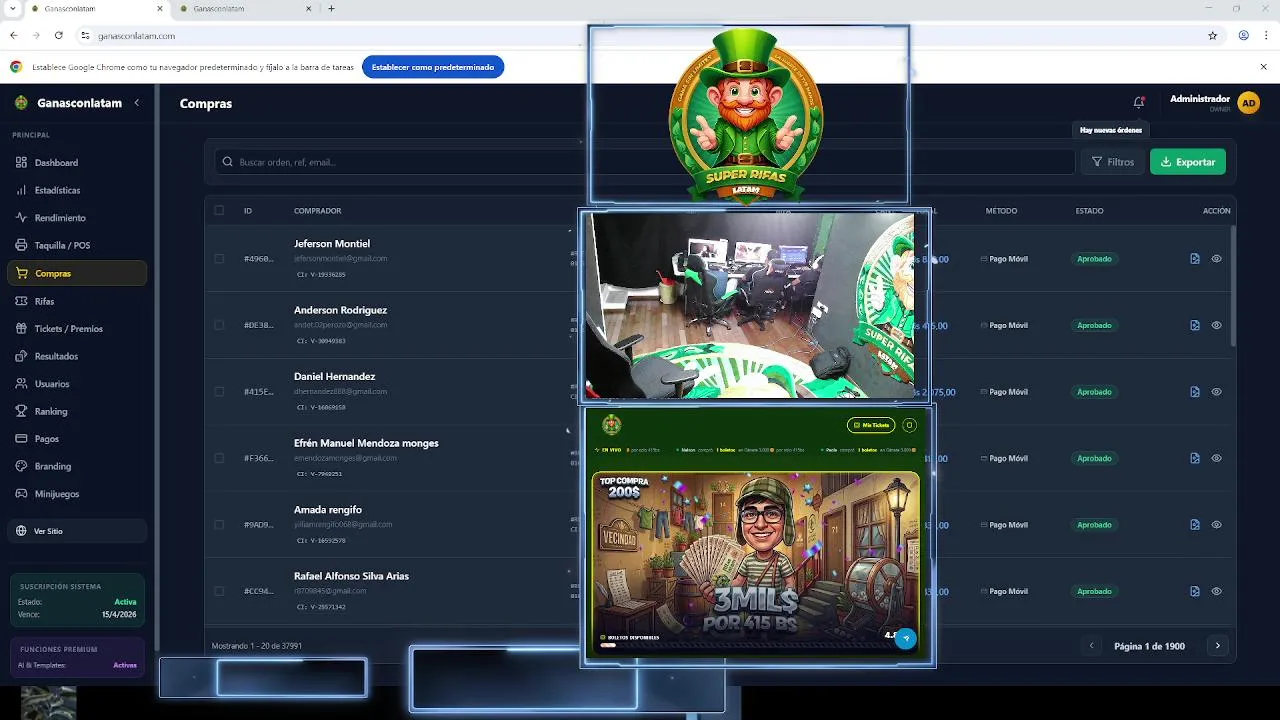Toggle the select-all checkbox in header
This screenshot has height=720, width=1280.
219,210
